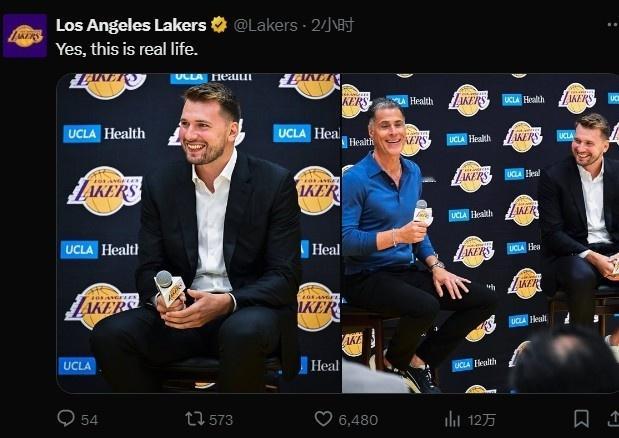The image size is (619, 438).
Task: Click the 54 replies count
Action: (x=90, y=420)
